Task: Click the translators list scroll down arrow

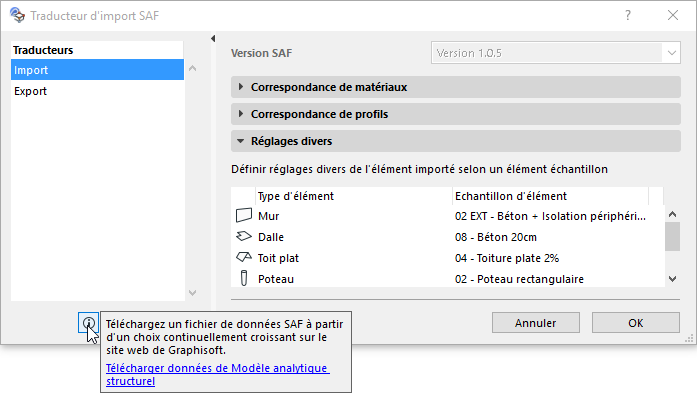Action: [x=192, y=293]
